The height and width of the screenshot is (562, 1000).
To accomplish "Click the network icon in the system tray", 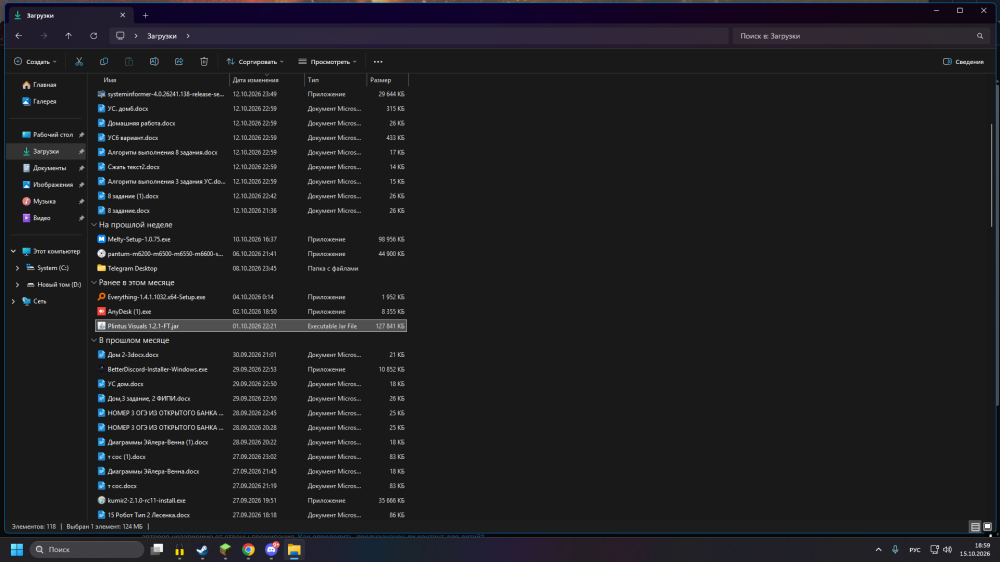I will [x=934, y=549].
